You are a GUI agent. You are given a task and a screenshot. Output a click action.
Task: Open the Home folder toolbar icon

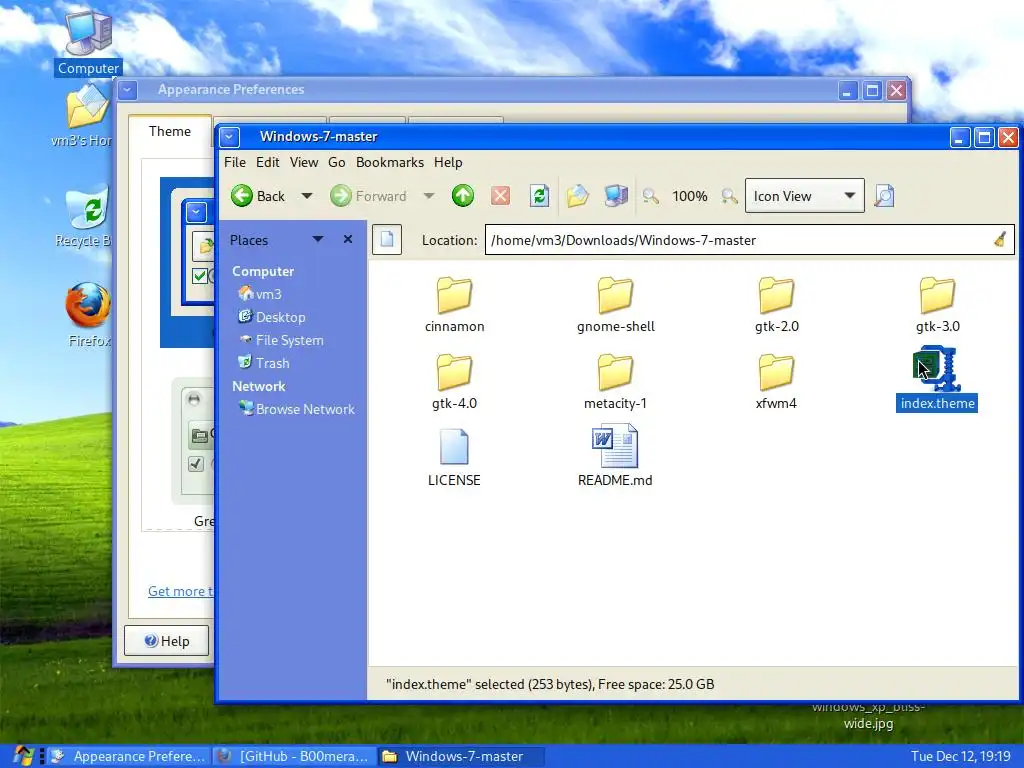(x=578, y=196)
